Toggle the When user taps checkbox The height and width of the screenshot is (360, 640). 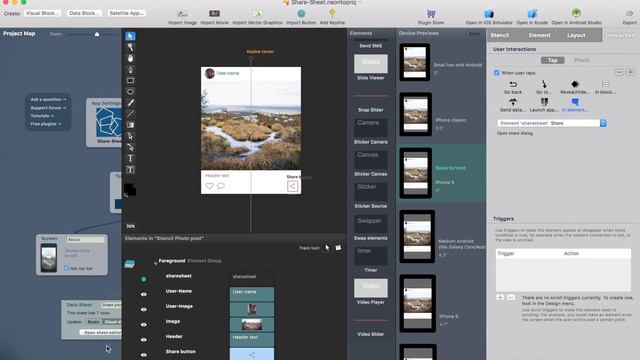pos(496,73)
